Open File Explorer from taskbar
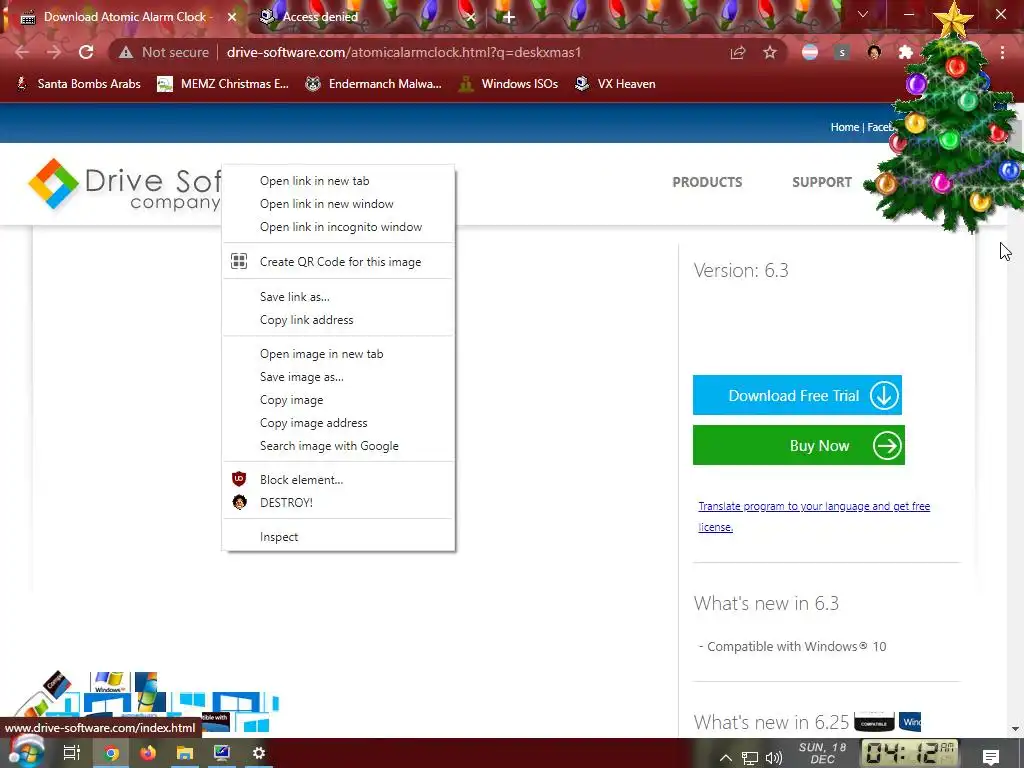 (185, 753)
